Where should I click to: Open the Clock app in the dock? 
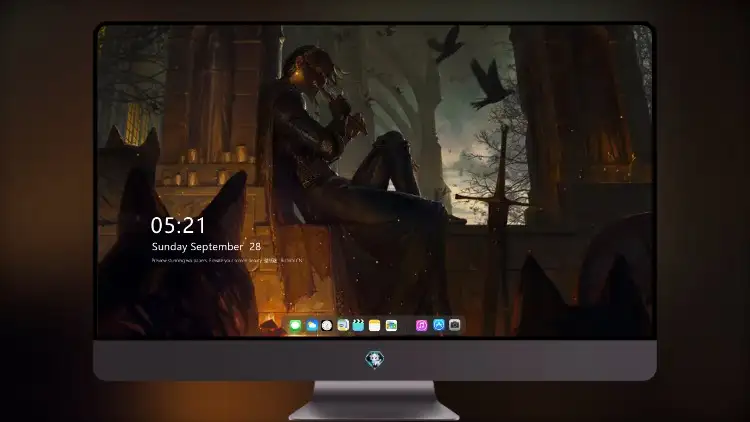[327, 325]
